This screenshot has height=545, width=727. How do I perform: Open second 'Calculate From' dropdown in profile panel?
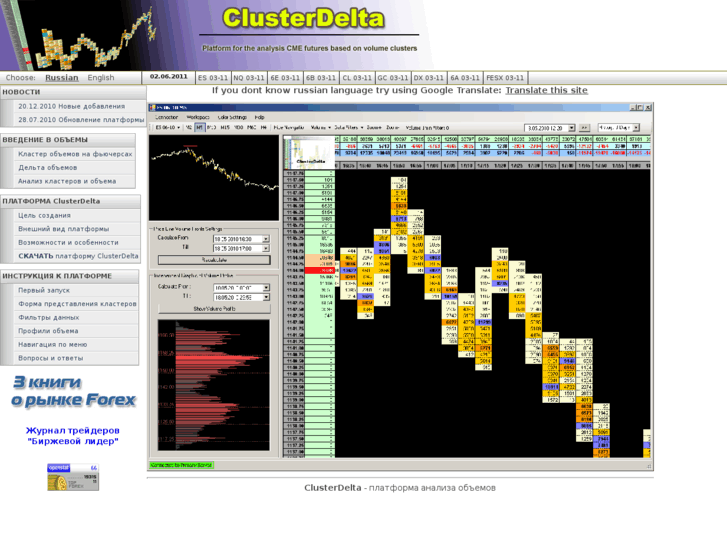266,288
